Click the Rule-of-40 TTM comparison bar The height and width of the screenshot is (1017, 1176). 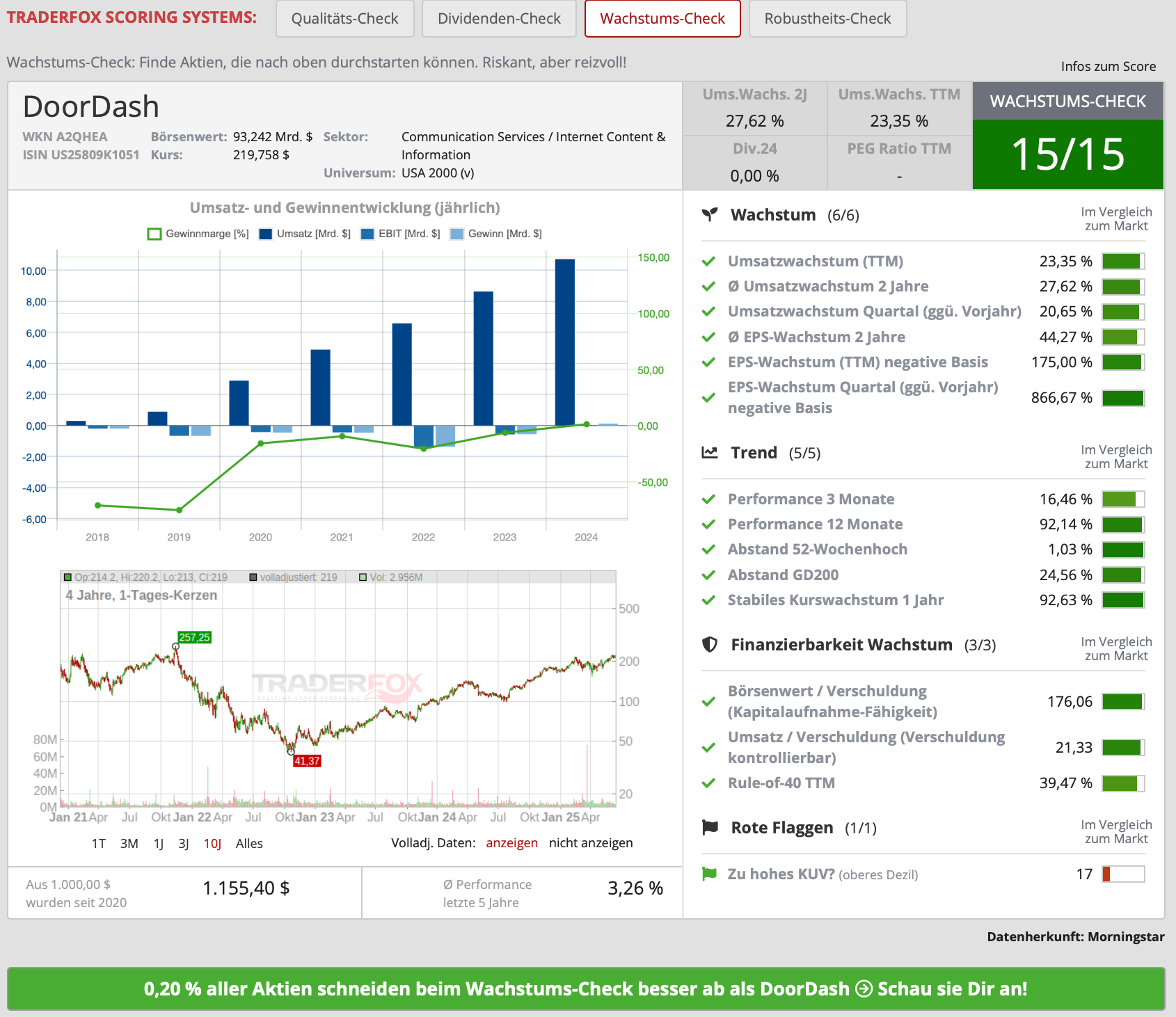[x=1123, y=783]
